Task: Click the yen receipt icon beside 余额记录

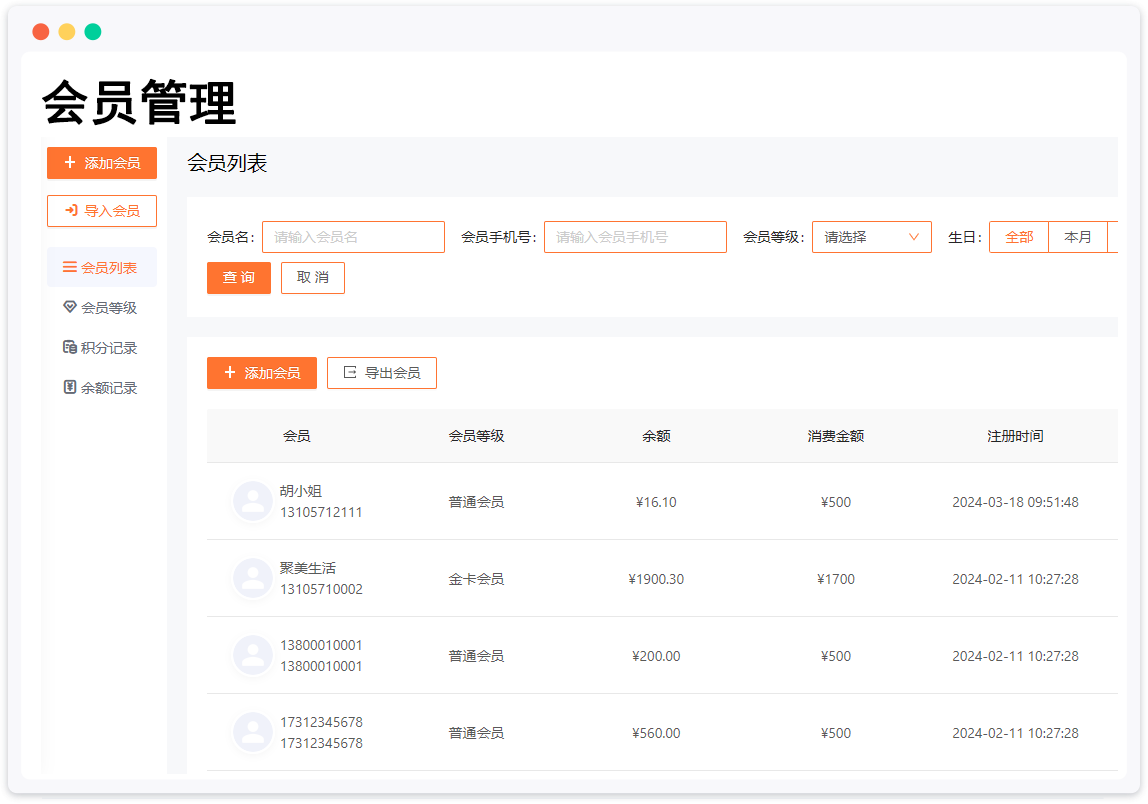Action: [x=69, y=387]
